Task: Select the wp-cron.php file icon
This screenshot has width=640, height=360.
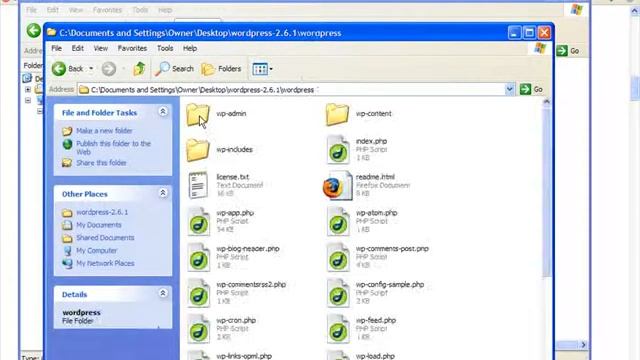Action: (198, 329)
